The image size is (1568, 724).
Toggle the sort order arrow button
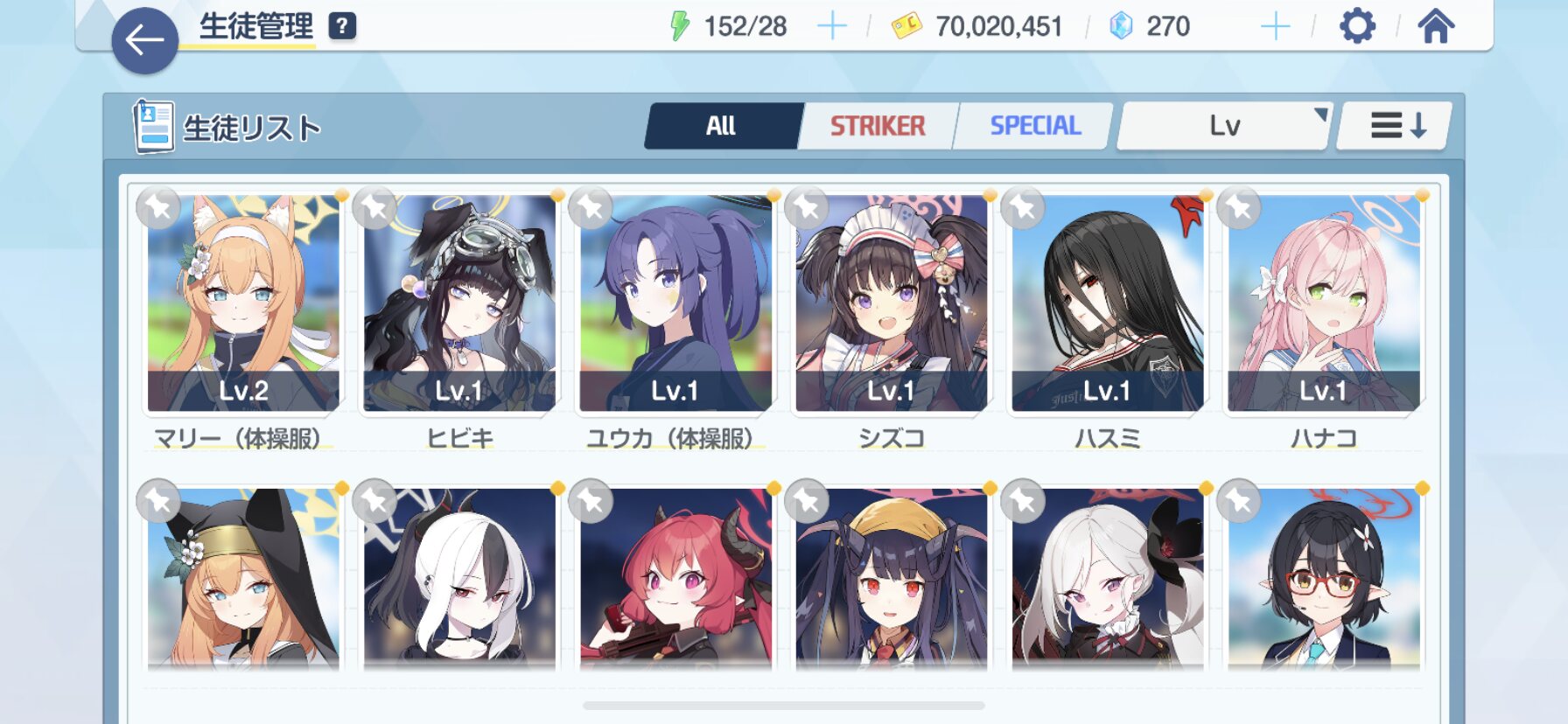pyautogui.click(x=1396, y=126)
